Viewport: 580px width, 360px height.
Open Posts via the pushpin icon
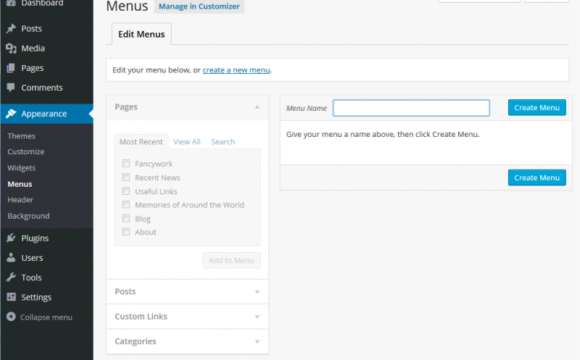[x=11, y=28]
